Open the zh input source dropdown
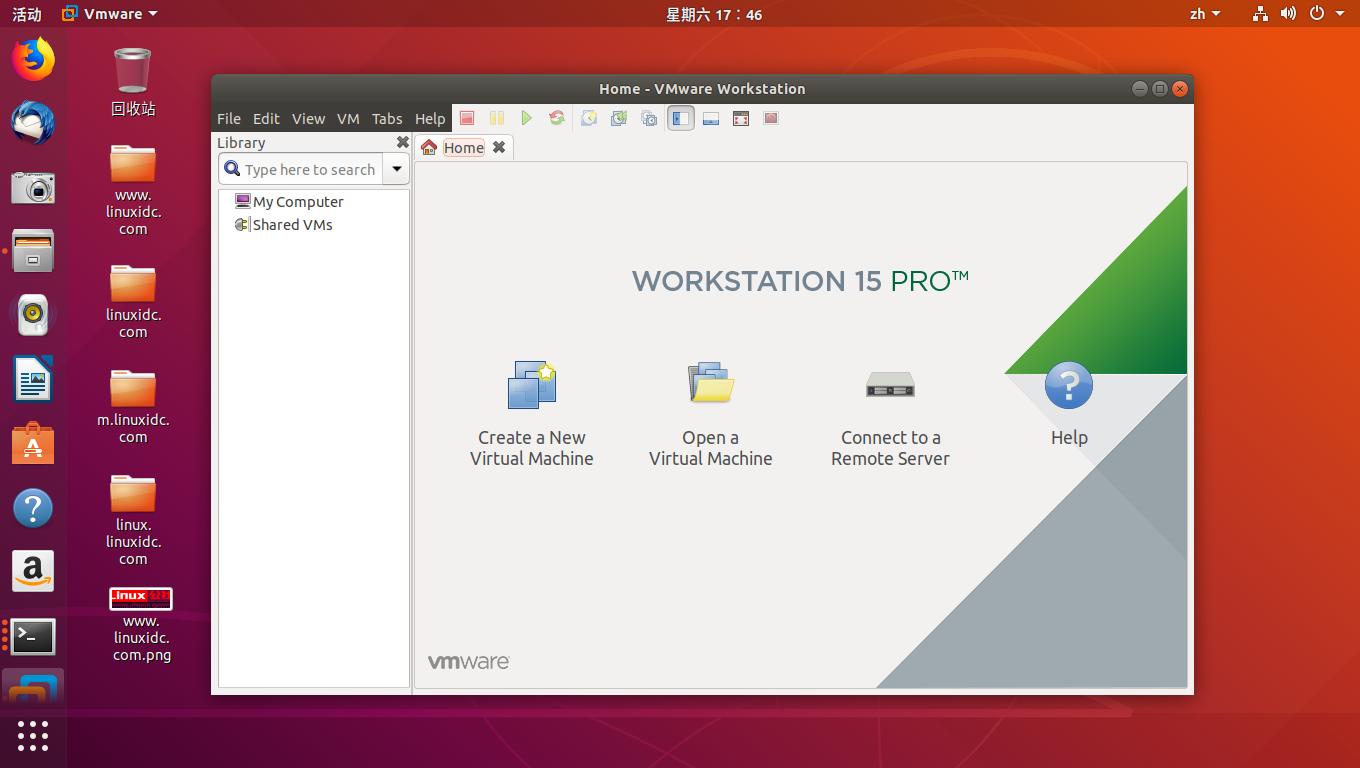Image resolution: width=1360 pixels, height=768 pixels. tap(1205, 14)
